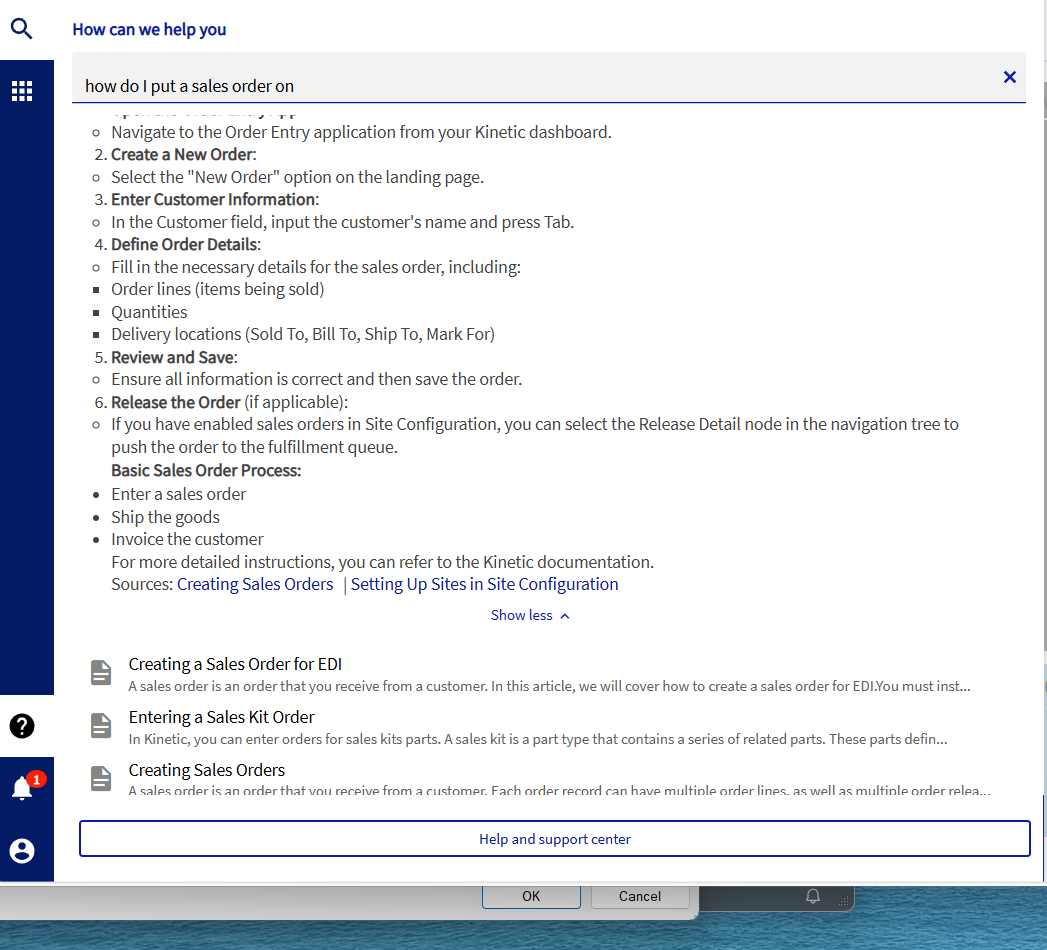Open Setting Up Sites in Site Configuration link

(x=484, y=584)
